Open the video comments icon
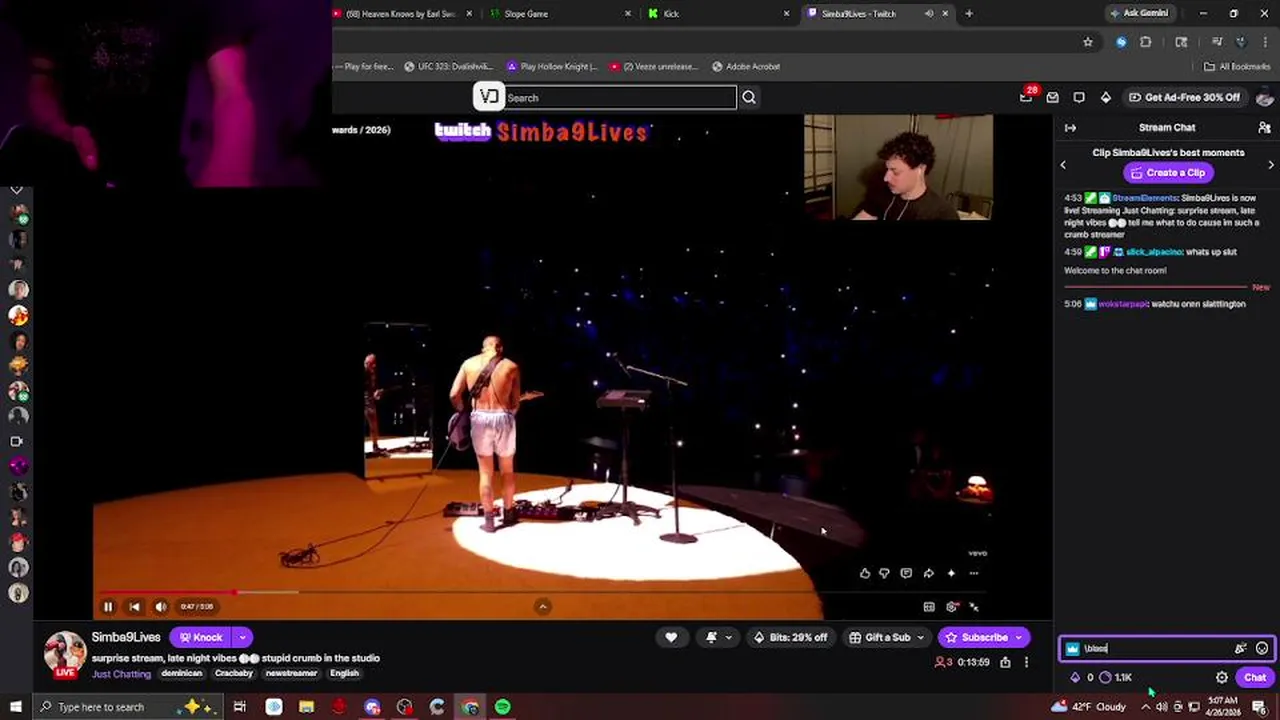Screen dimensions: 1280x720 click(x=906, y=573)
